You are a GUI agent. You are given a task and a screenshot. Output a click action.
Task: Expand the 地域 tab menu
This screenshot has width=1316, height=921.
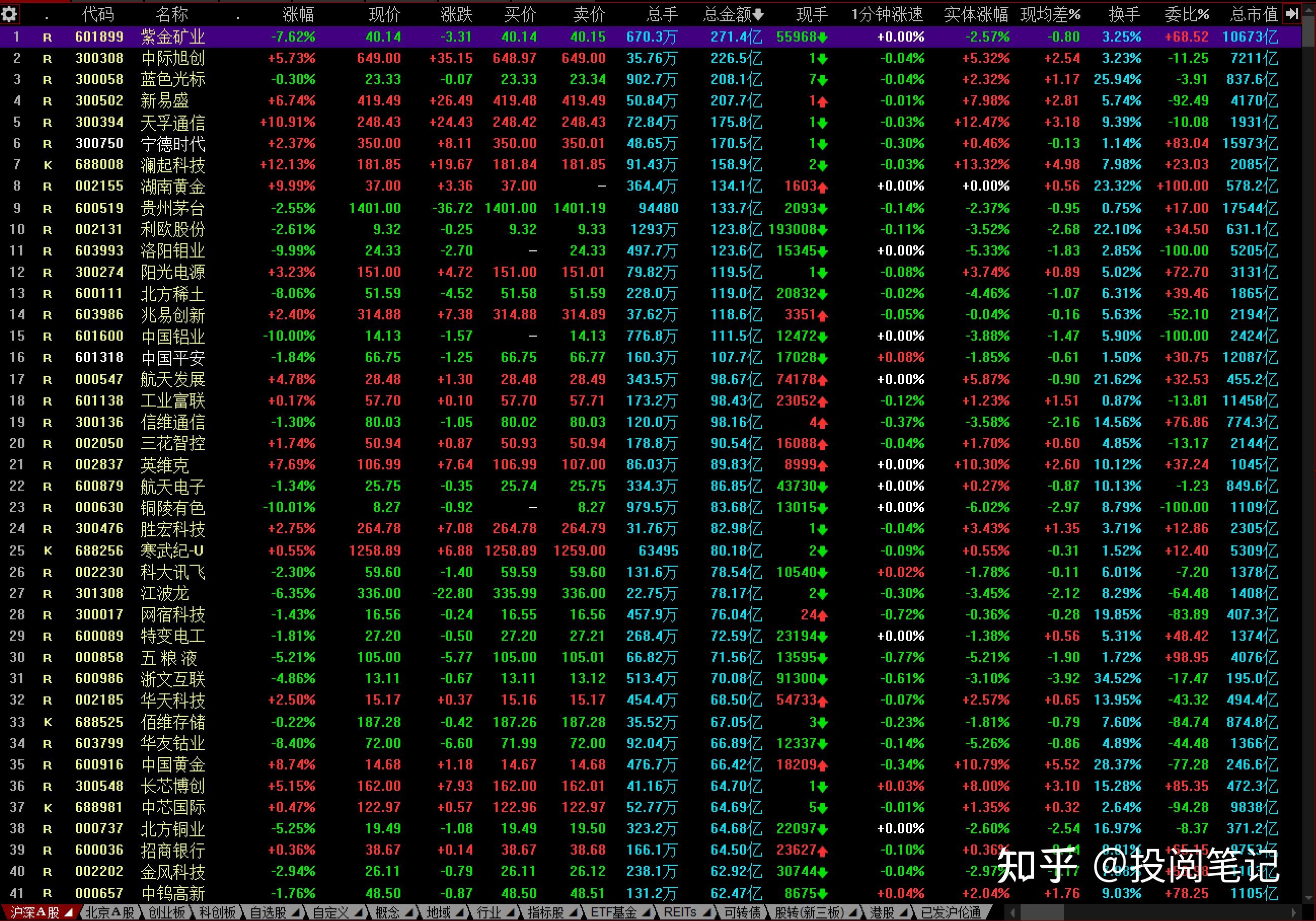pyautogui.click(x=459, y=912)
